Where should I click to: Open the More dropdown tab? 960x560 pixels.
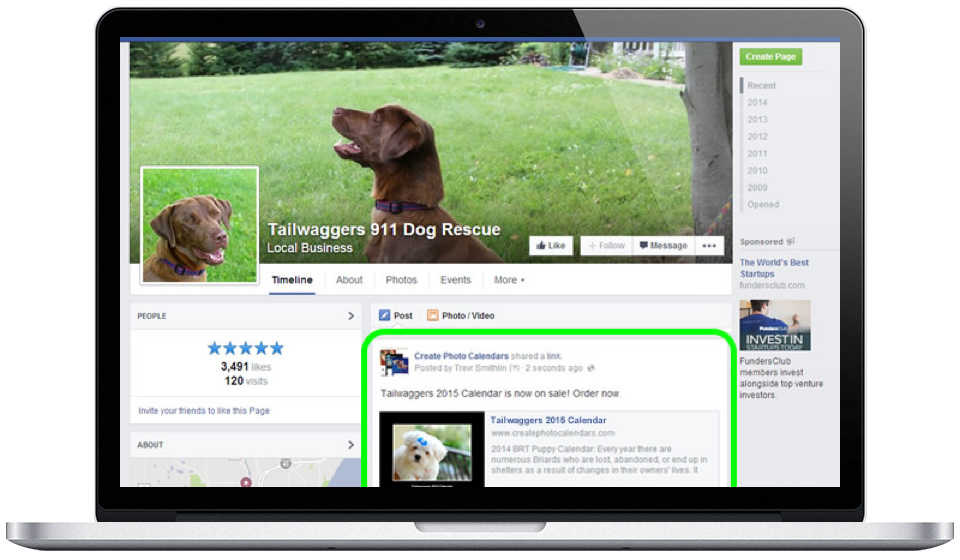(x=509, y=280)
